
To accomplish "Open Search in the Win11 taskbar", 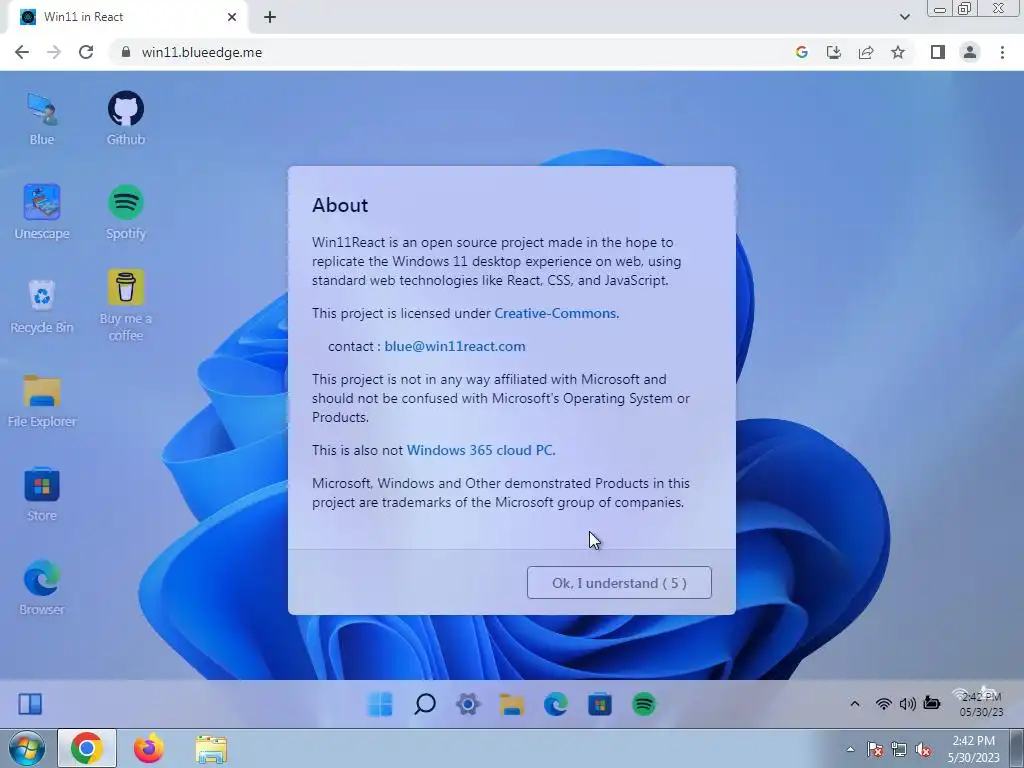I will [424, 704].
